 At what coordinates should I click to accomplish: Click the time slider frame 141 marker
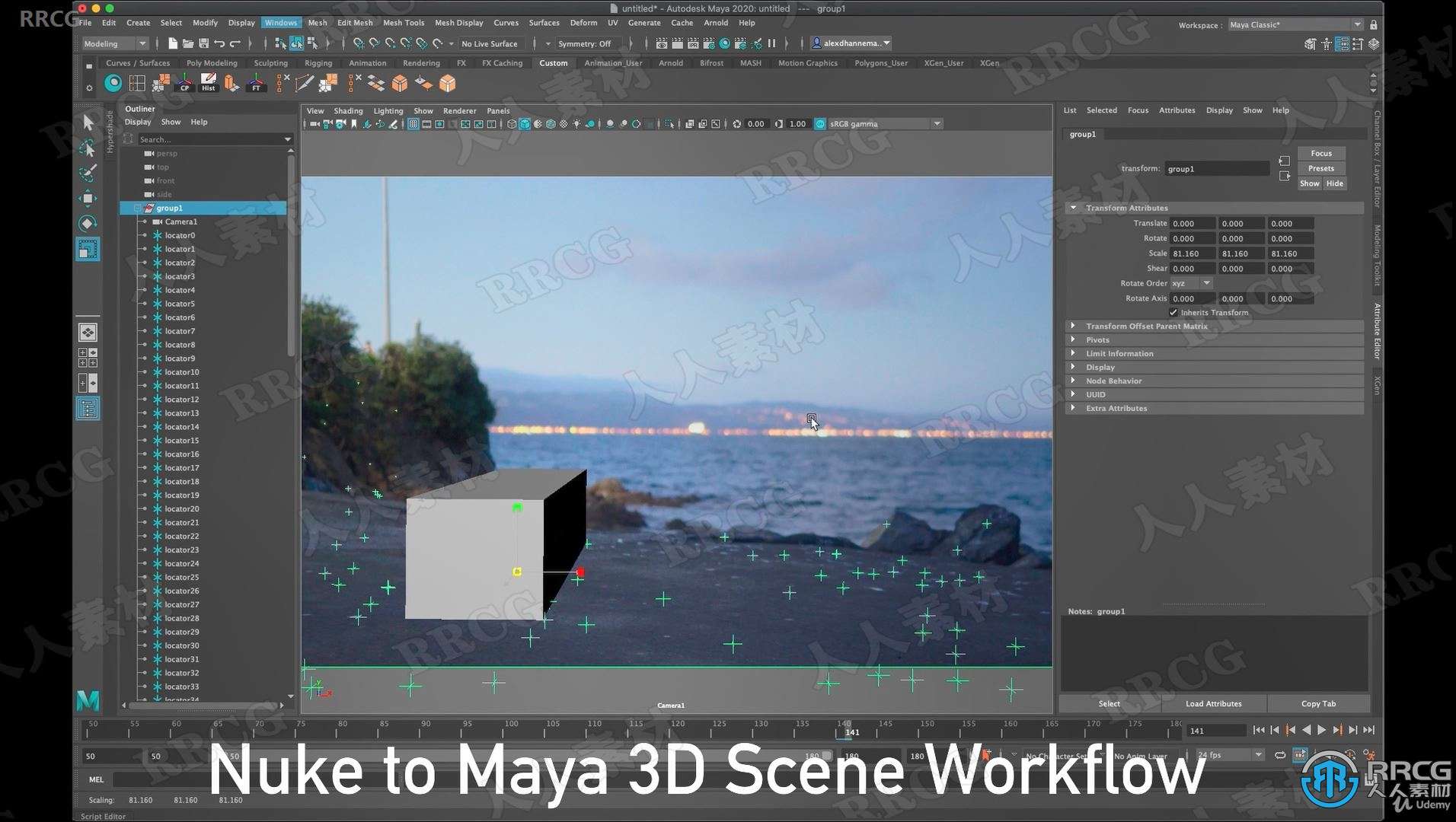coord(845,731)
